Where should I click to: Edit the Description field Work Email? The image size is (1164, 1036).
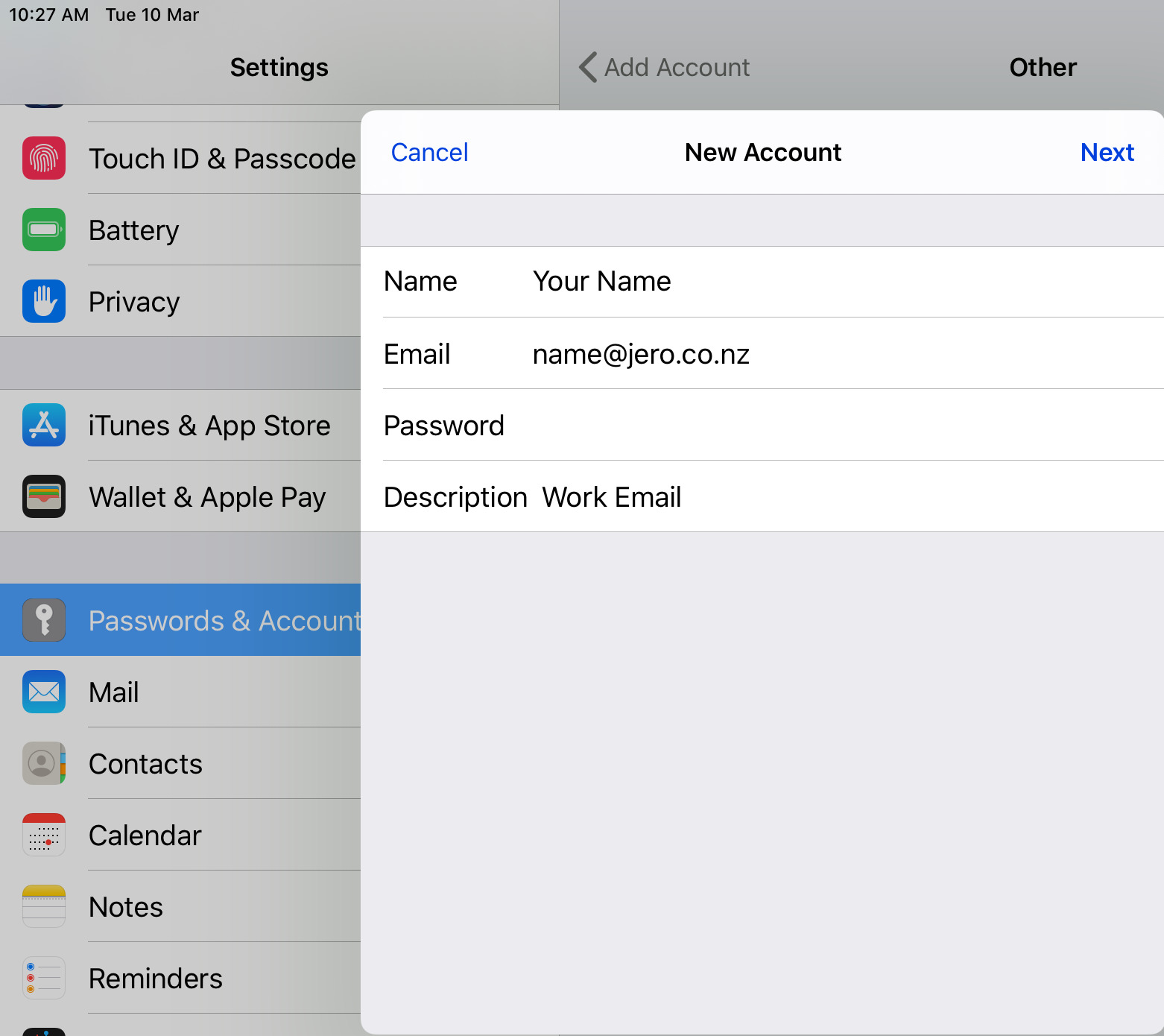[x=820, y=497]
